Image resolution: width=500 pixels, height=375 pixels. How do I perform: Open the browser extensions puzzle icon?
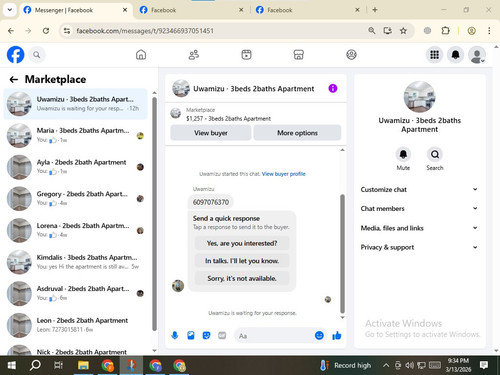(445, 31)
